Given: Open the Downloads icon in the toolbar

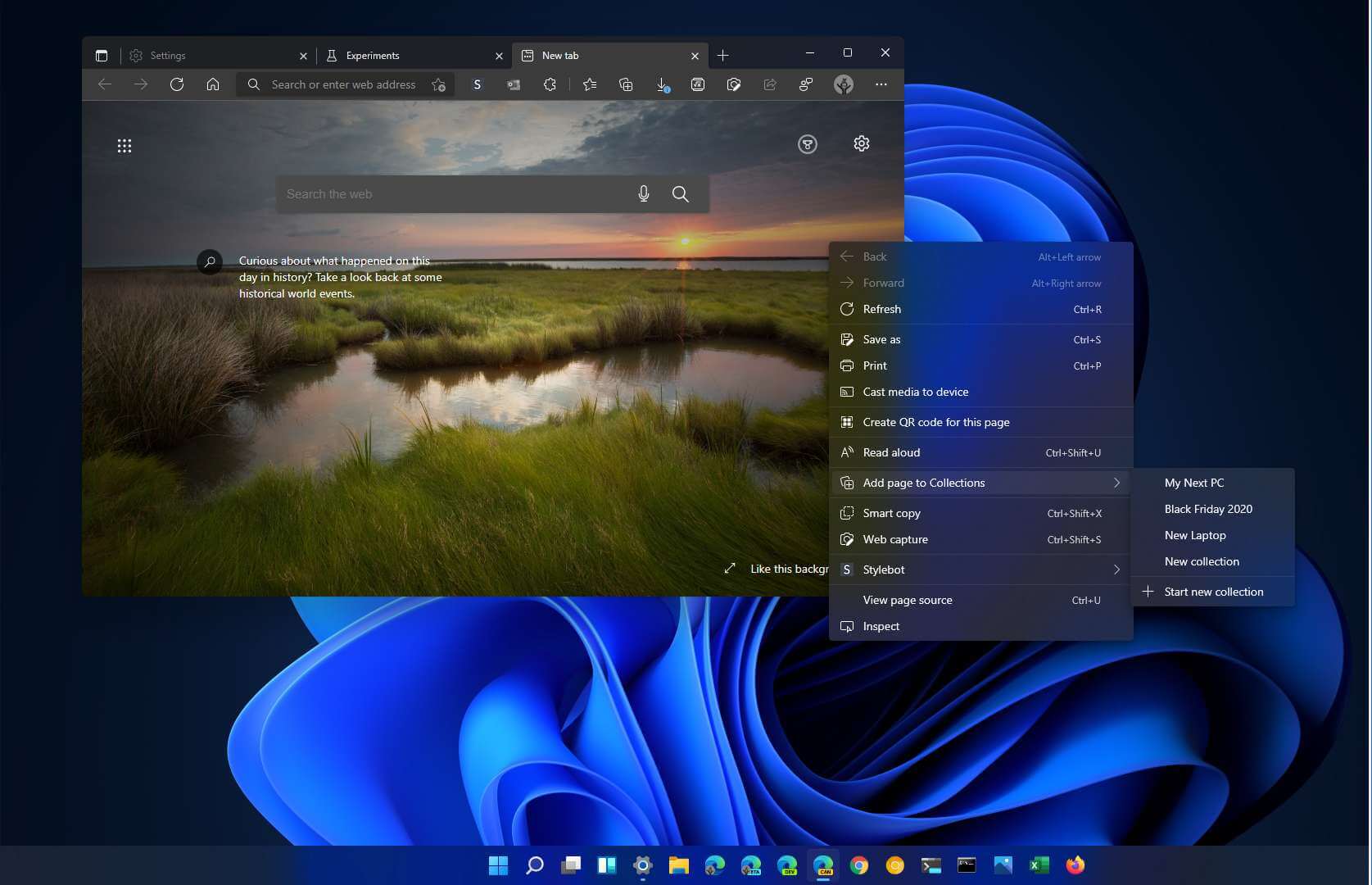Looking at the screenshot, I should [x=662, y=84].
